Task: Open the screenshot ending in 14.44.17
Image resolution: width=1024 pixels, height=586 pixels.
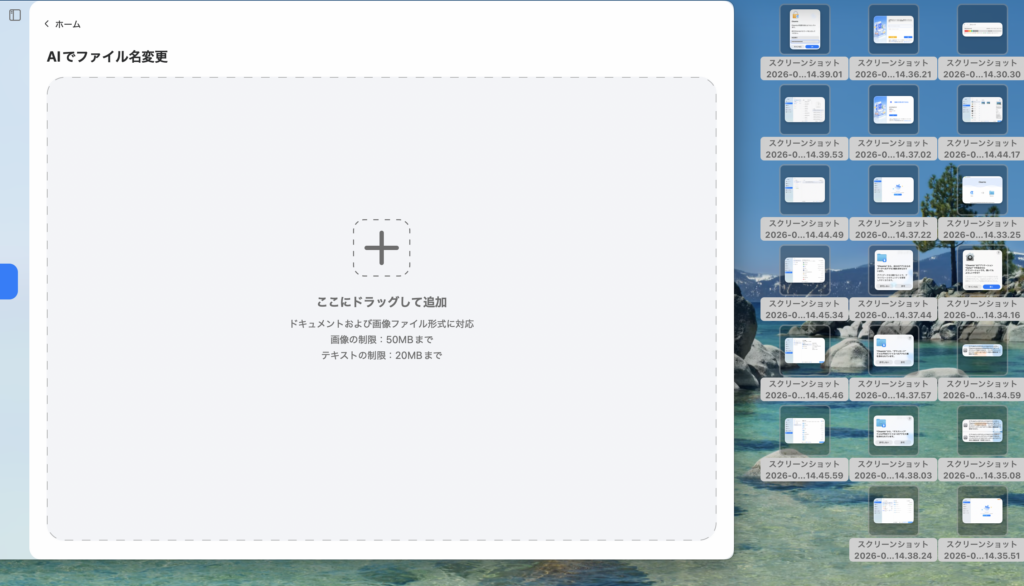Action: [981, 108]
